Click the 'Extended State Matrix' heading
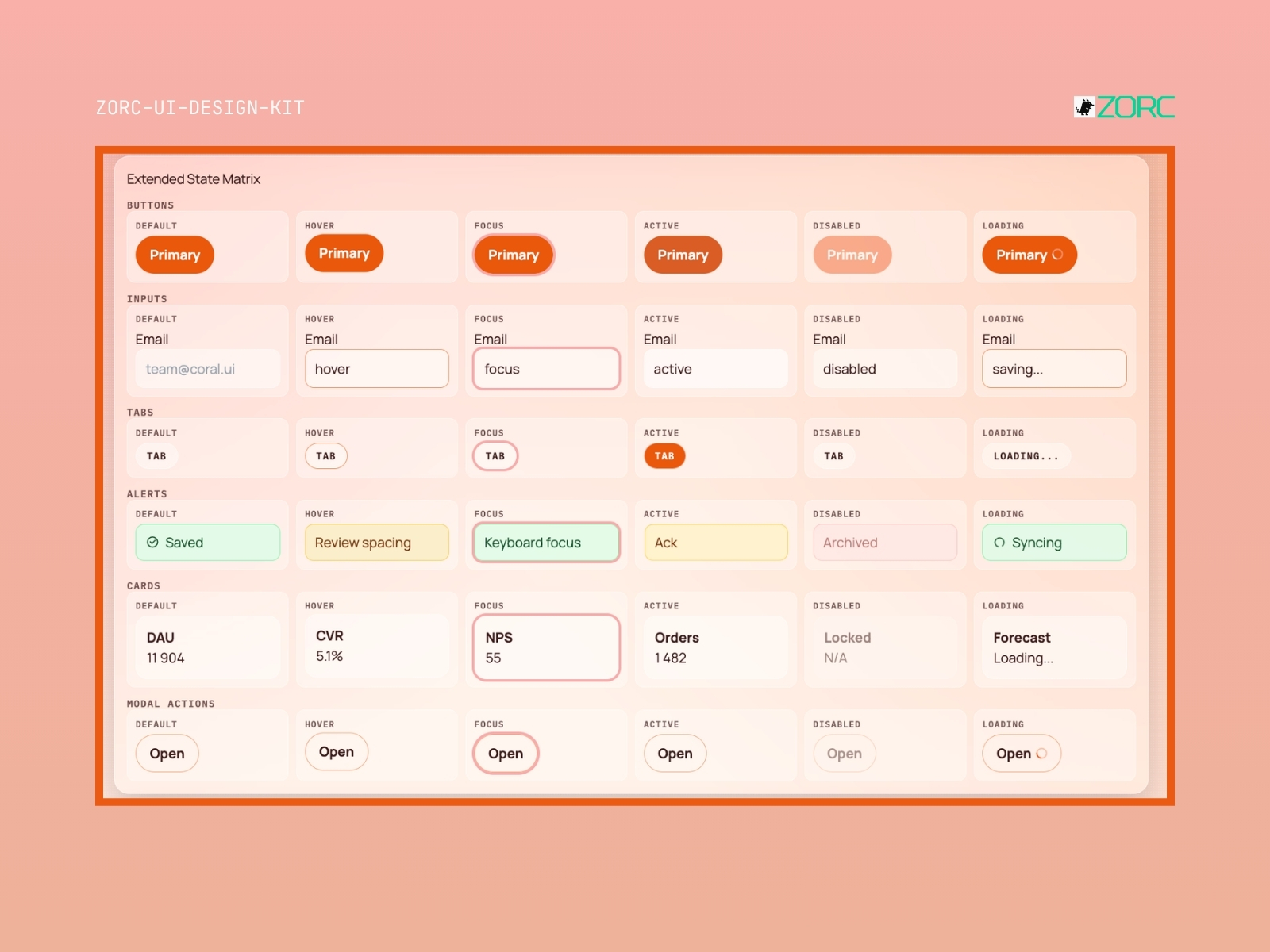The image size is (1270, 952). [194, 179]
